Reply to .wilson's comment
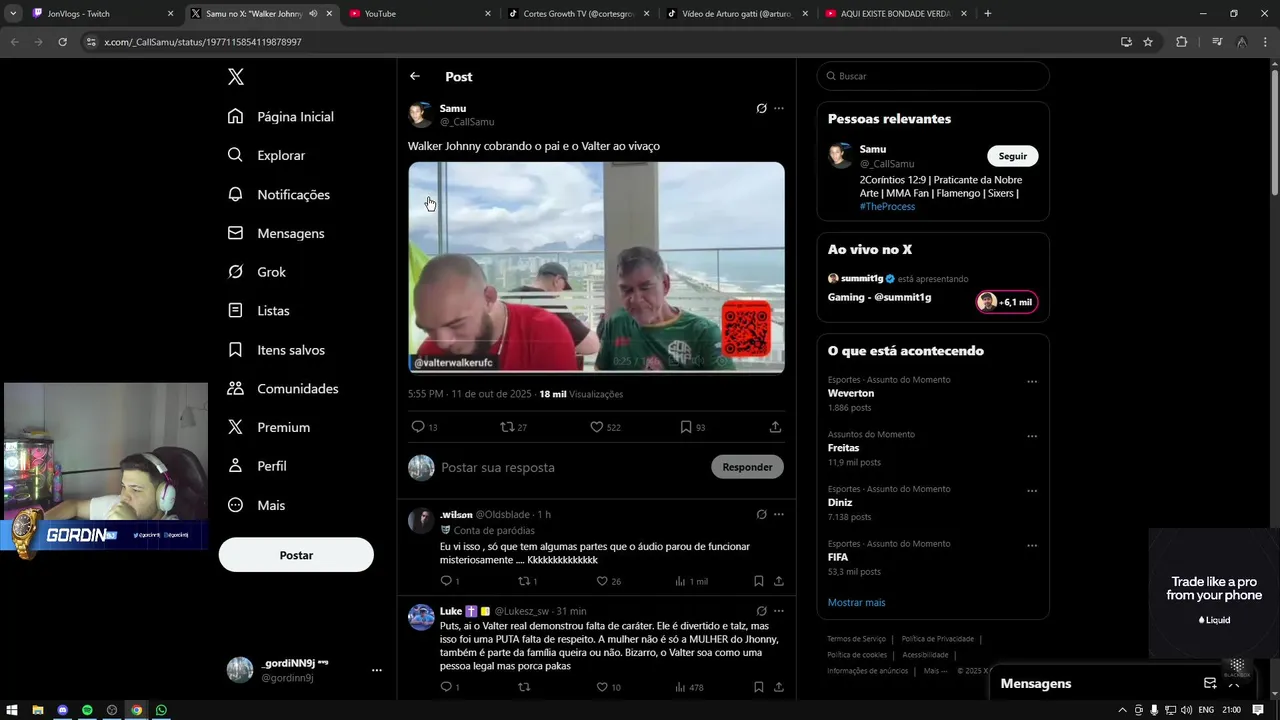 click(446, 581)
